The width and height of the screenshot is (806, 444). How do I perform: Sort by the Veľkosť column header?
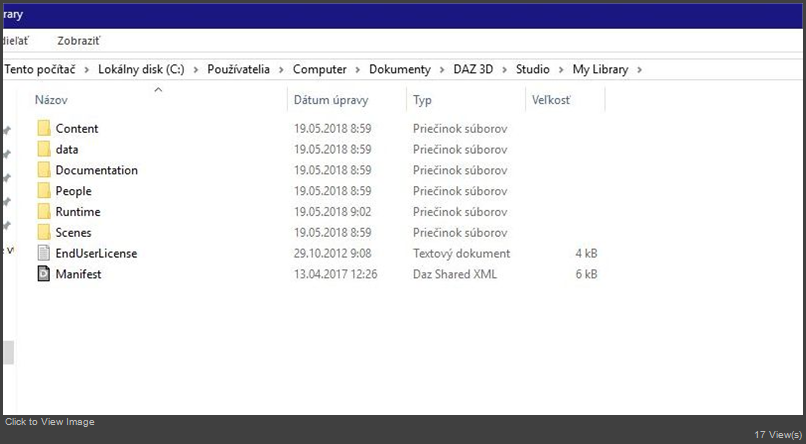[551, 100]
